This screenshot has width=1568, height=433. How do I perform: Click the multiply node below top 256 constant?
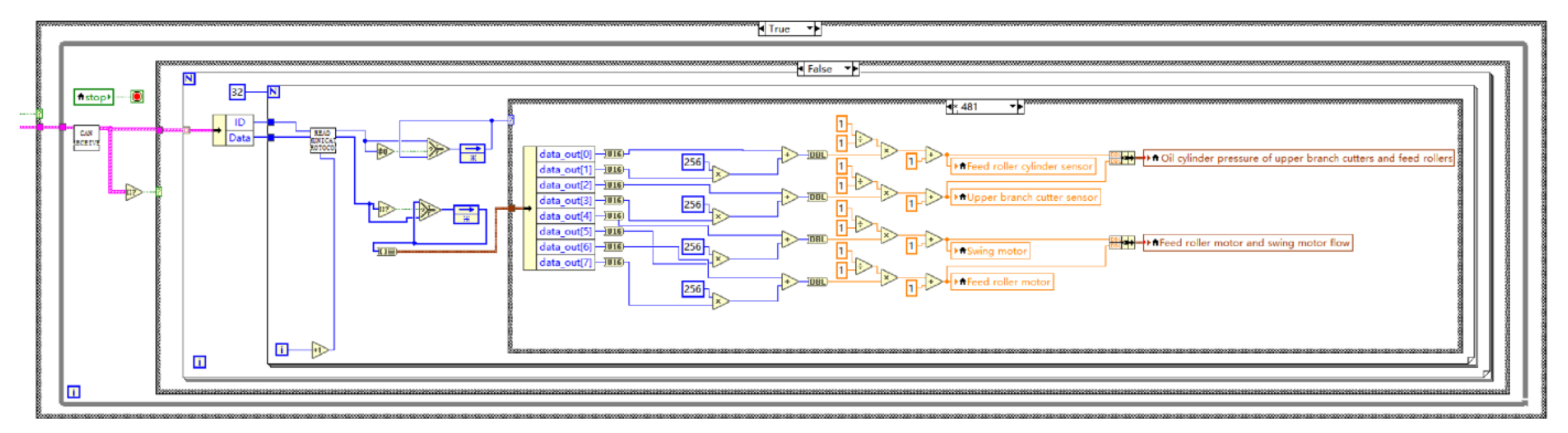pyautogui.click(x=720, y=175)
